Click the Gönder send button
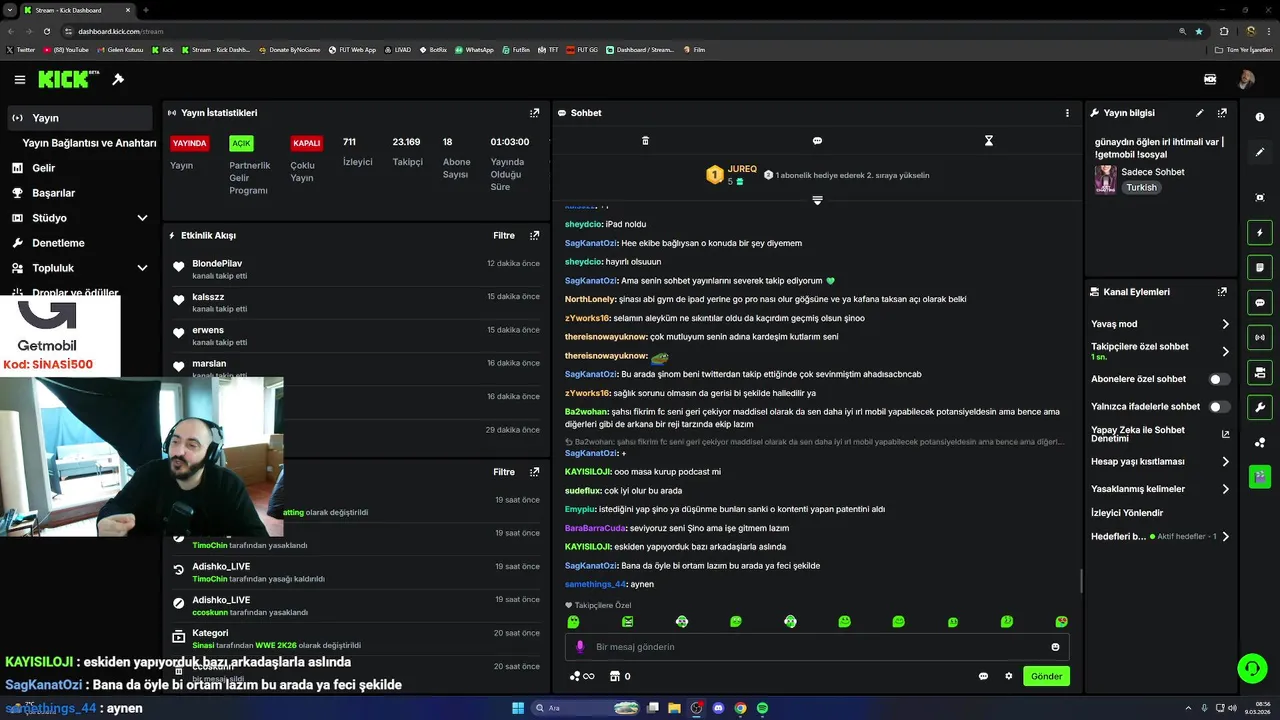This screenshot has width=1280, height=720. [1046, 676]
